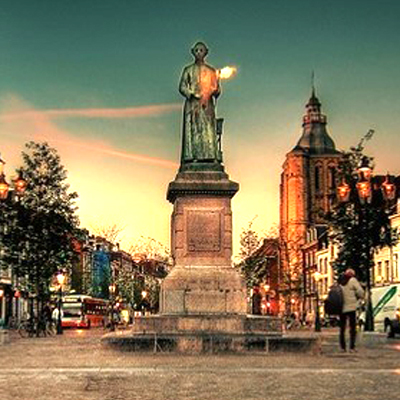Select the glowing flame beside the statue
Image resolution: width=400 pixels, height=400 pixels.
(227, 72)
